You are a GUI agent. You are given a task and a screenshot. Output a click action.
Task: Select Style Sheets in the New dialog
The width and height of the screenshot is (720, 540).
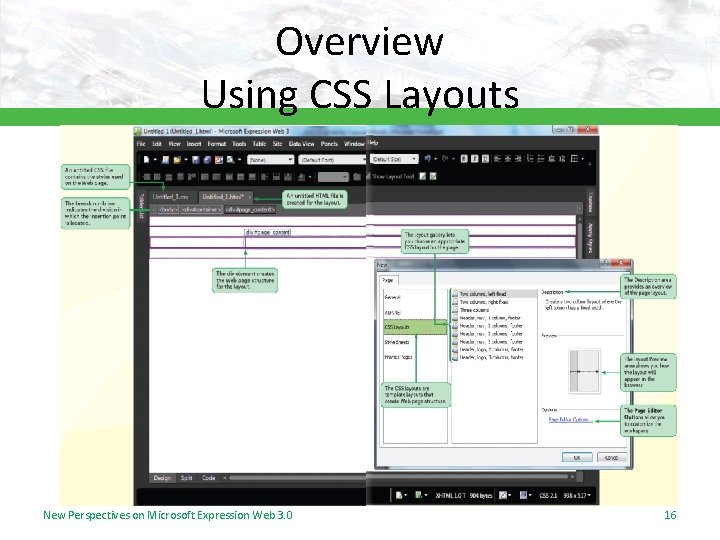[x=397, y=342]
